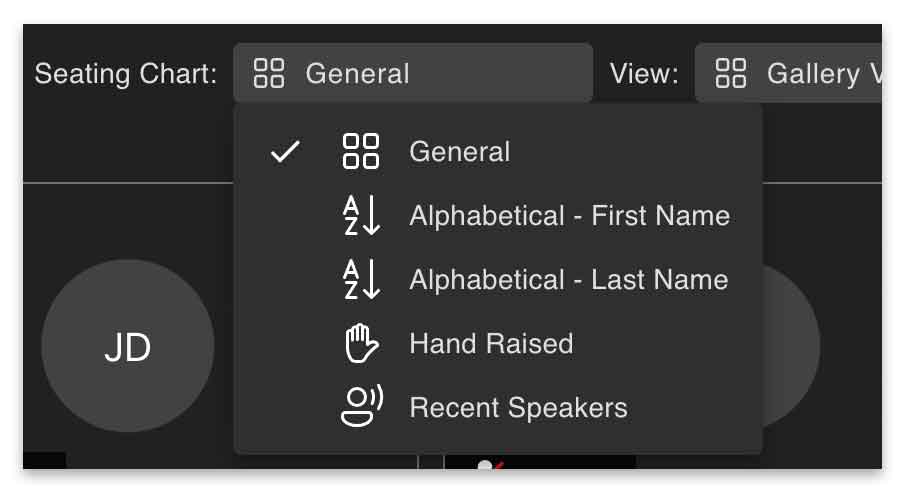Viewport: 903px width, 493px height.
Task: Toggle the checkmark next to General
Action: click(x=285, y=152)
